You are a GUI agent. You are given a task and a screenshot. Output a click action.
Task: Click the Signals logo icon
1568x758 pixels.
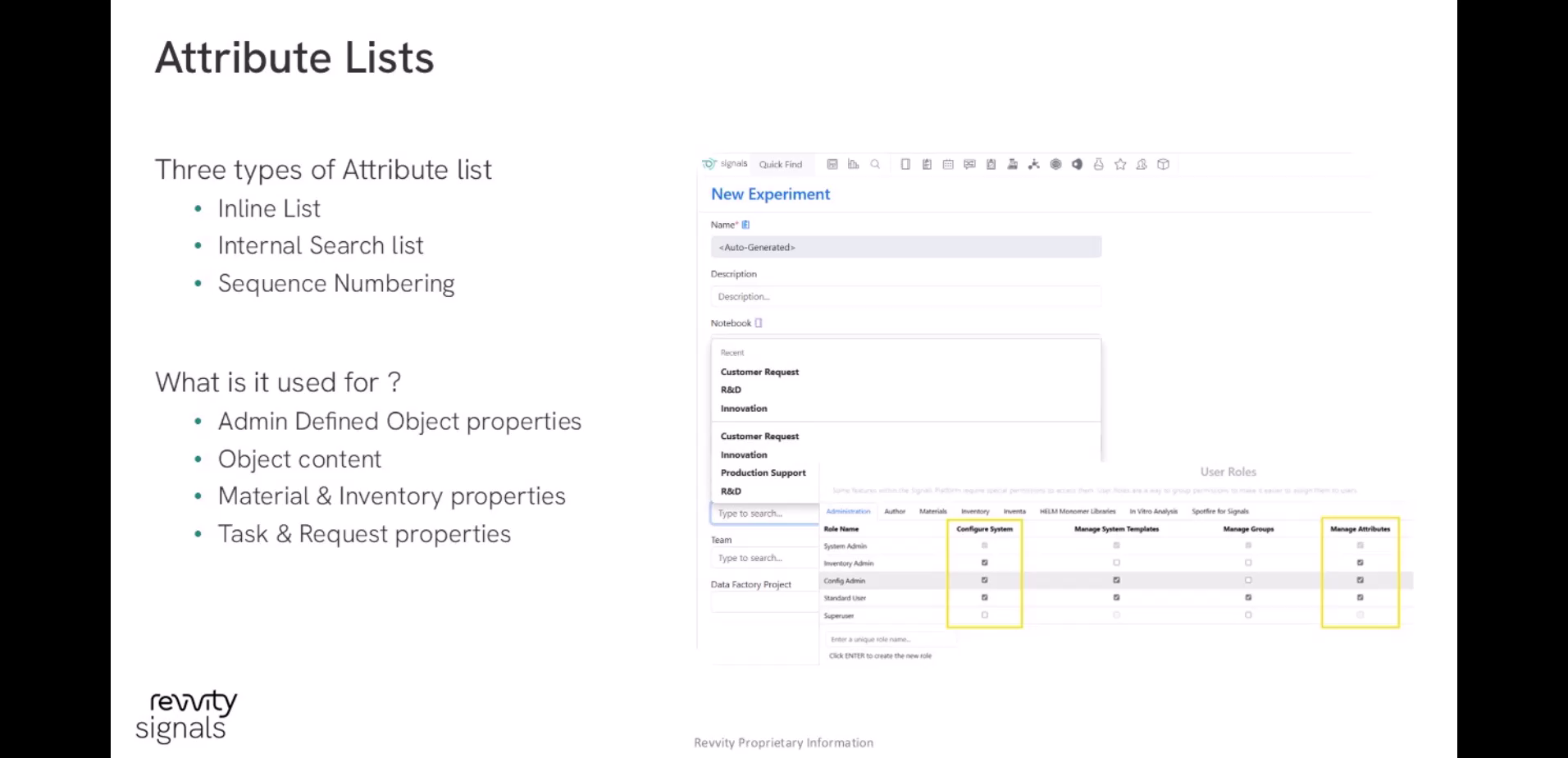[x=709, y=164]
